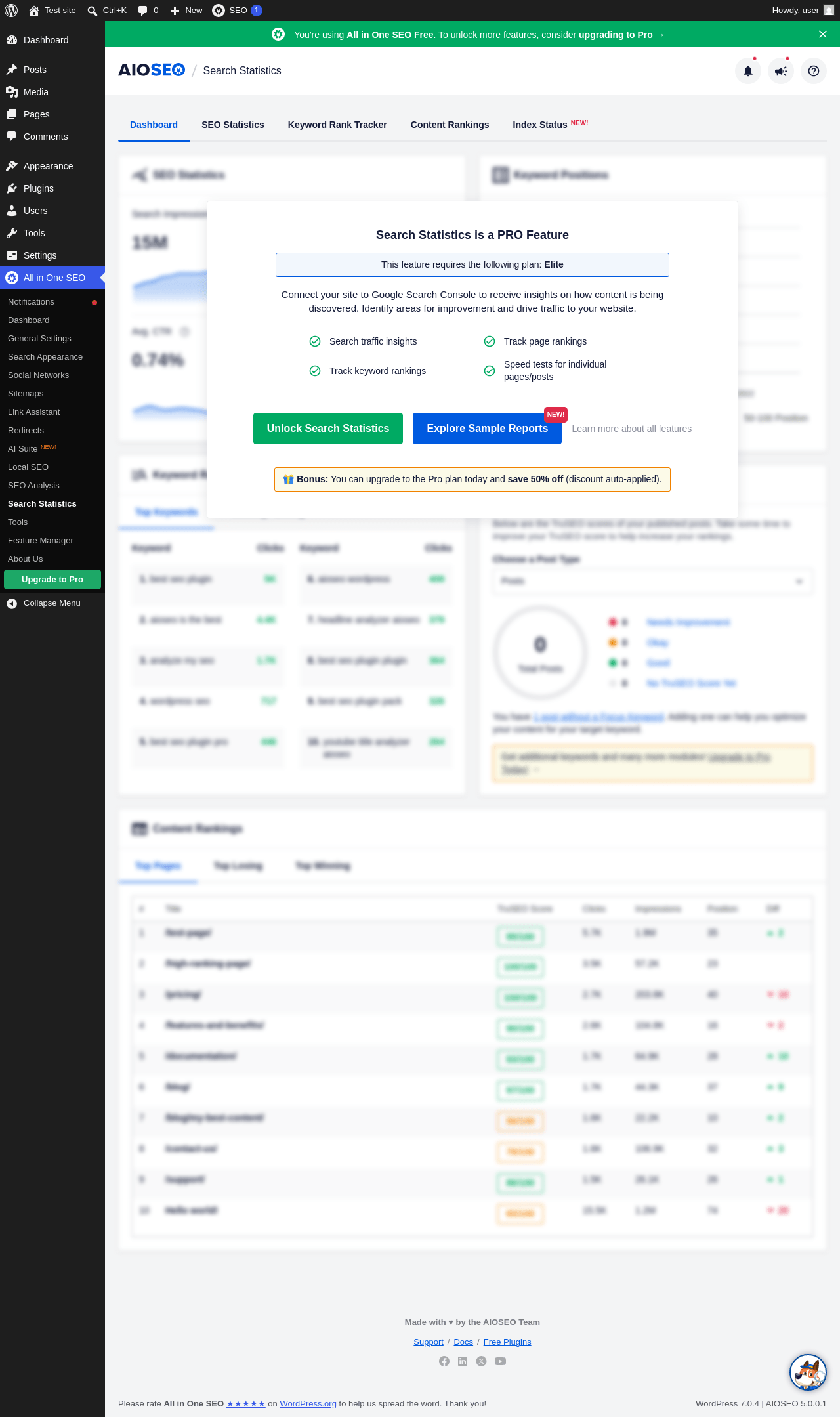This screenshot has height=1417, width=840.
Task: Dismiss the green upgrade banner
Action: pyautogui.click(x=823, y=34)
